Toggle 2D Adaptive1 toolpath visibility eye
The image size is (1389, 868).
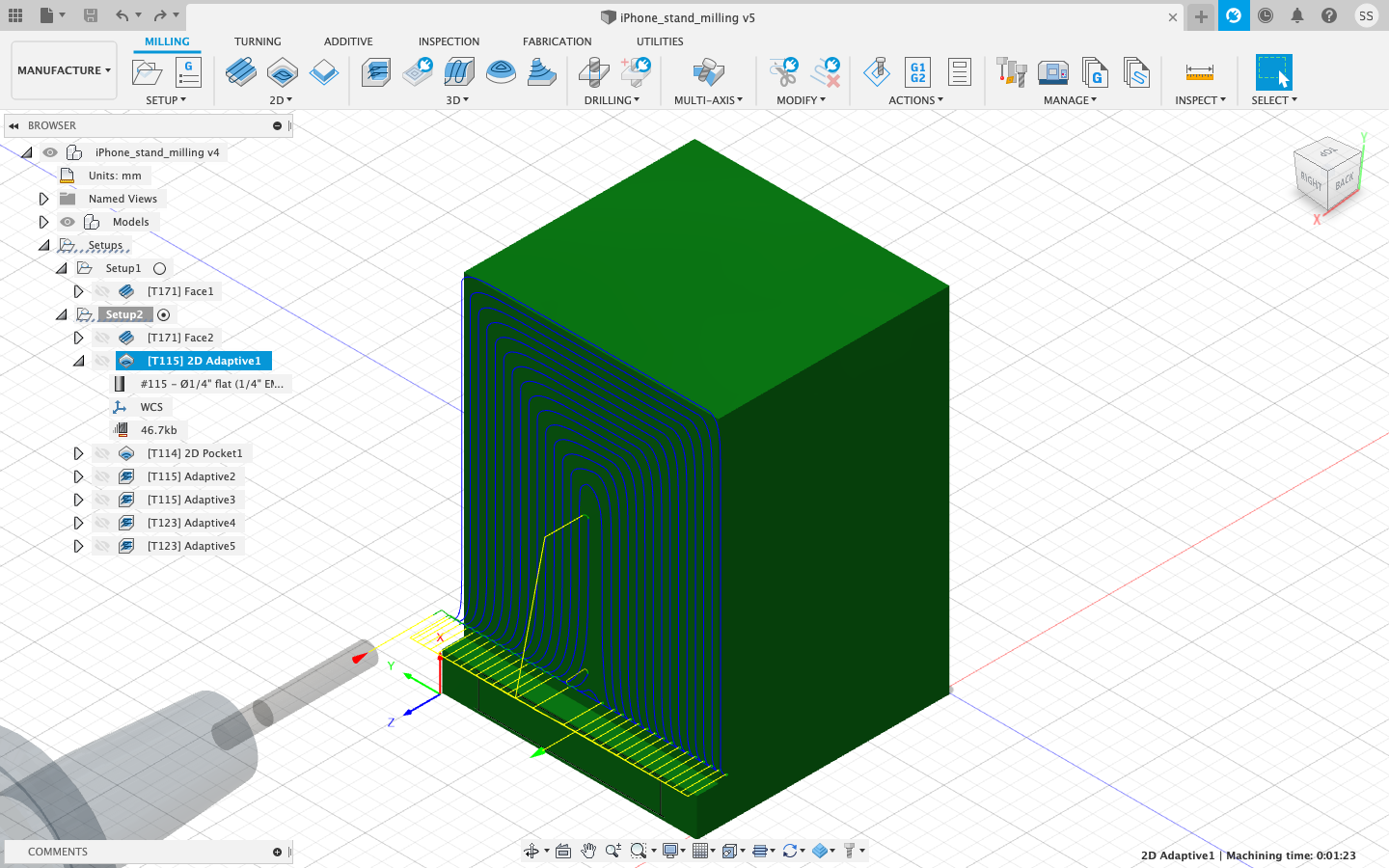tap(102, 361)
